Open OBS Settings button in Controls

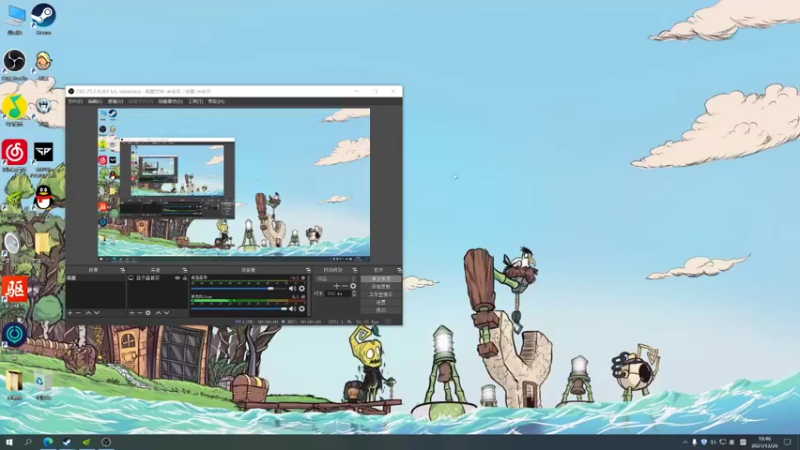tap(381, 302)
